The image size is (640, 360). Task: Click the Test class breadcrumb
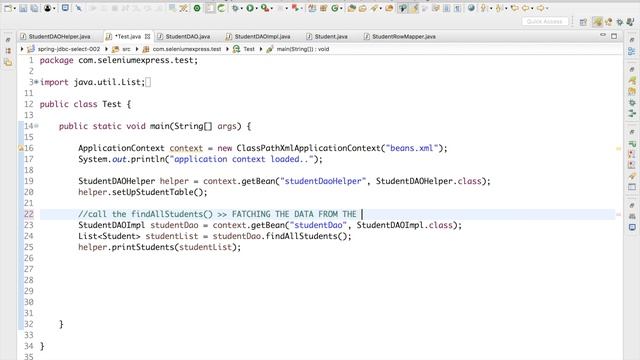(x=249, y=49)
